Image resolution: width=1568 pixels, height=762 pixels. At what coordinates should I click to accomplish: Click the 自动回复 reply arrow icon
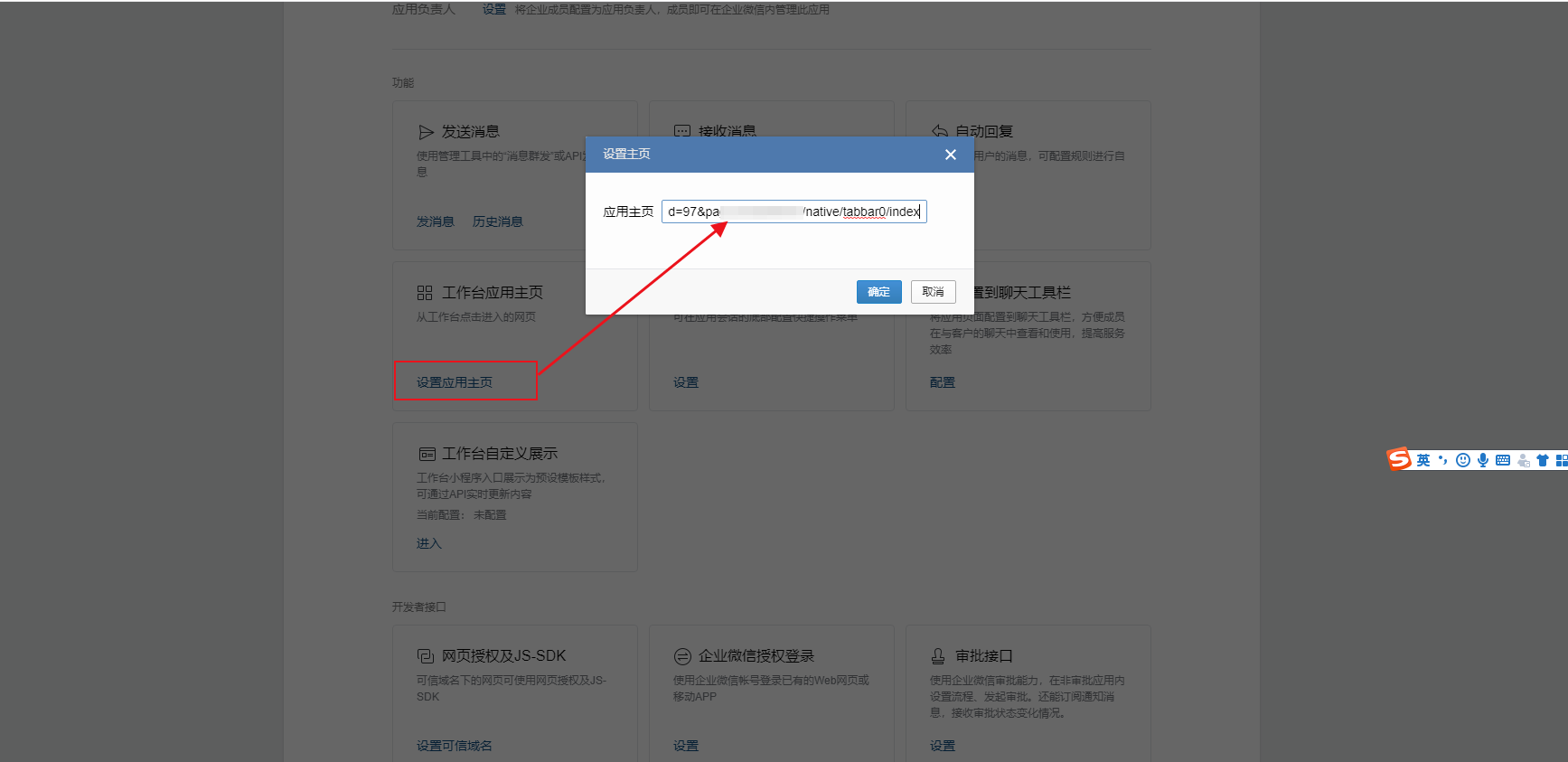[x=940, y=131]
